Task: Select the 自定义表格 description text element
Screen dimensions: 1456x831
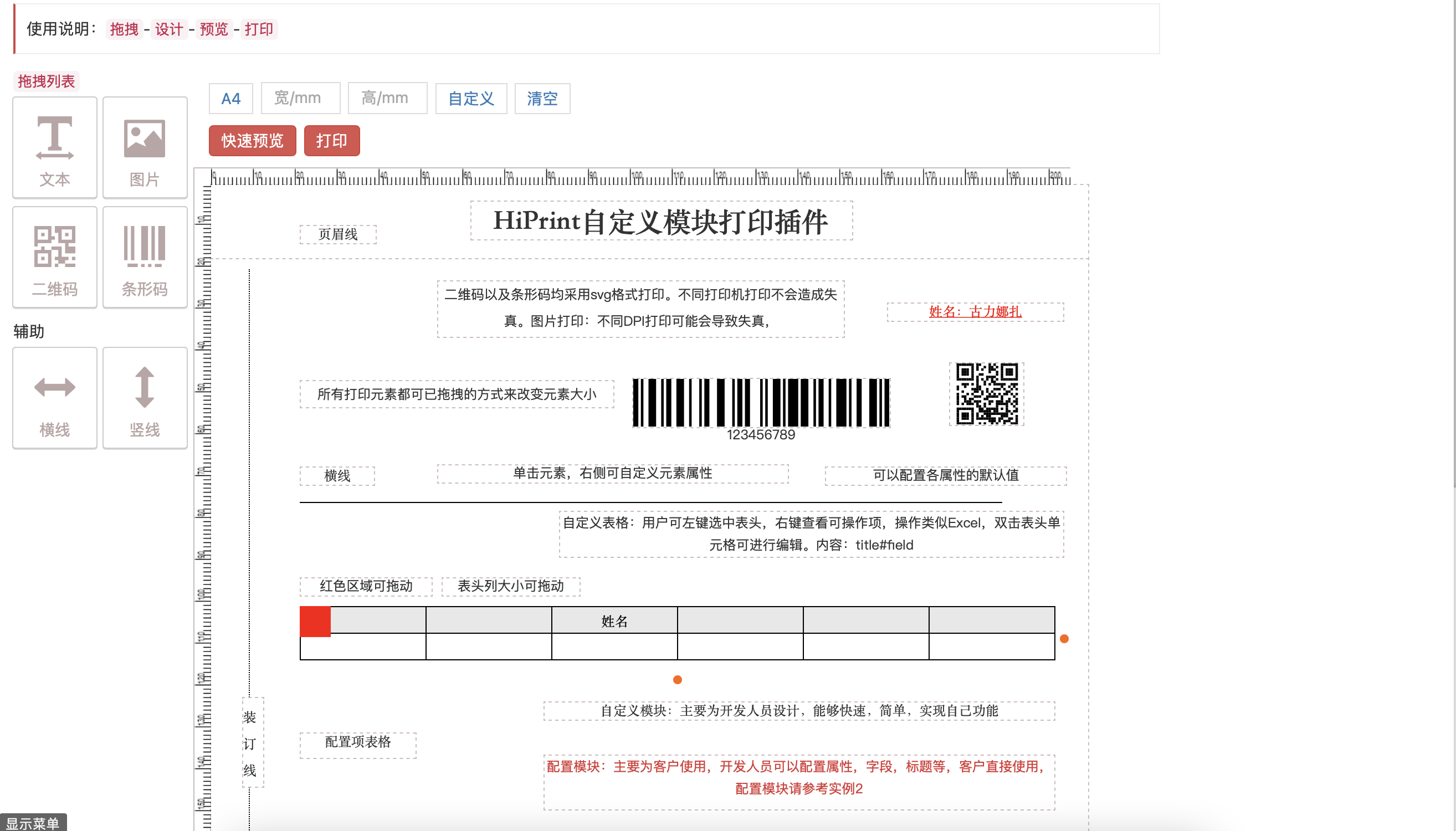Action: click(812, 534)
